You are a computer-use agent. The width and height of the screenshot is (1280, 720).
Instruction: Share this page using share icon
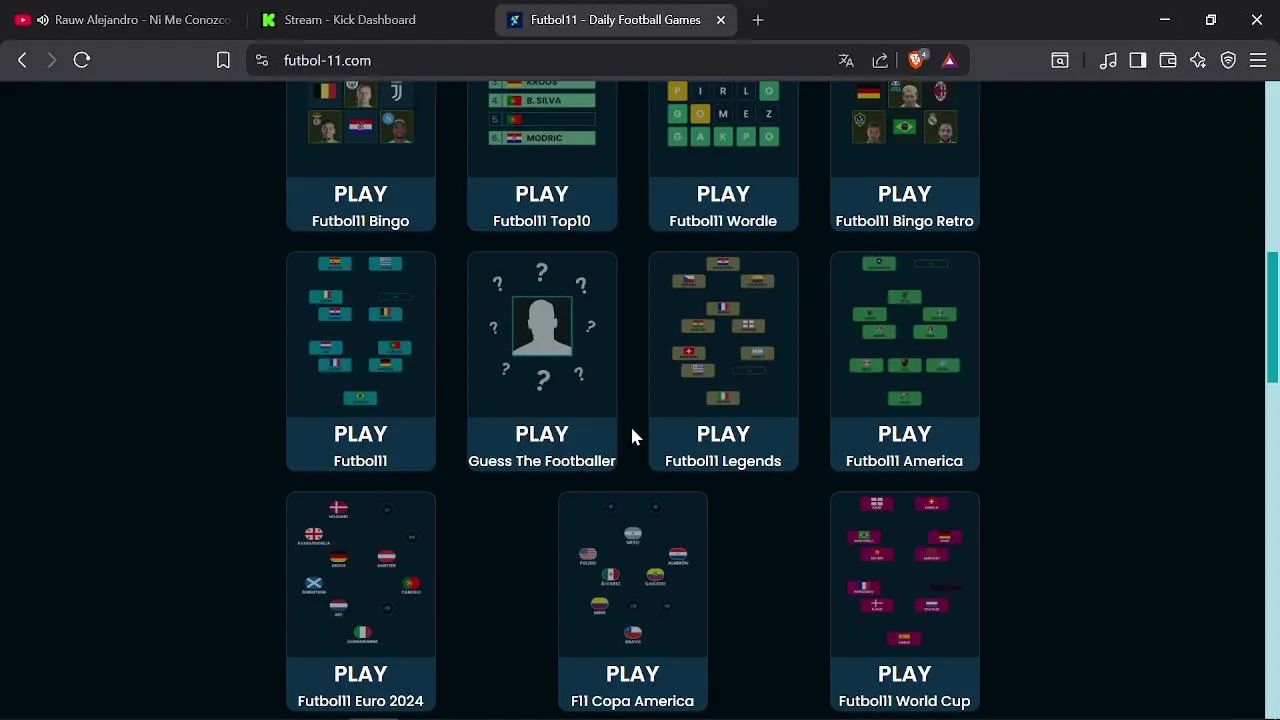(880, 60)
